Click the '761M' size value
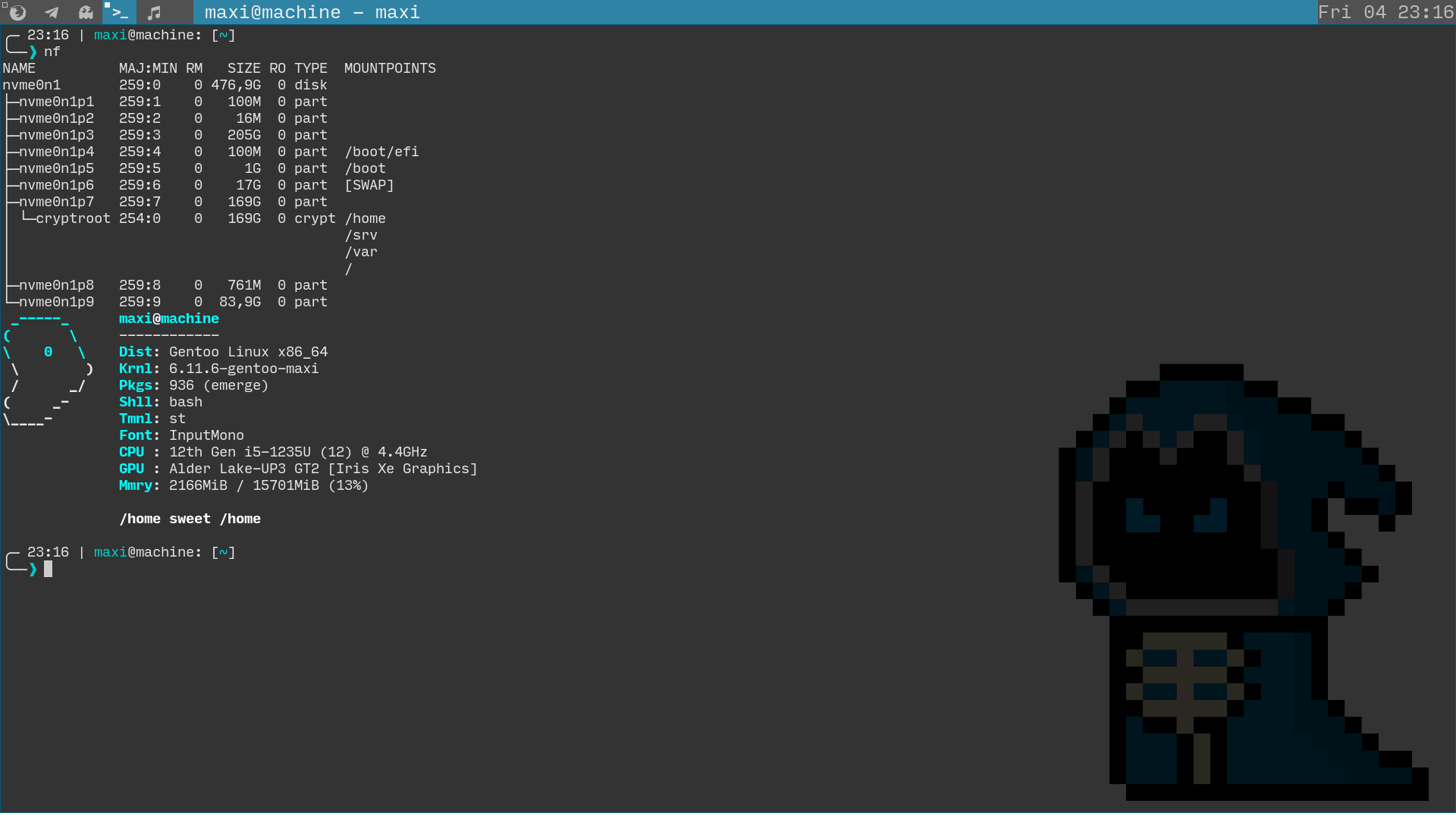This screenshot has width=1456, height=819. 244,285
